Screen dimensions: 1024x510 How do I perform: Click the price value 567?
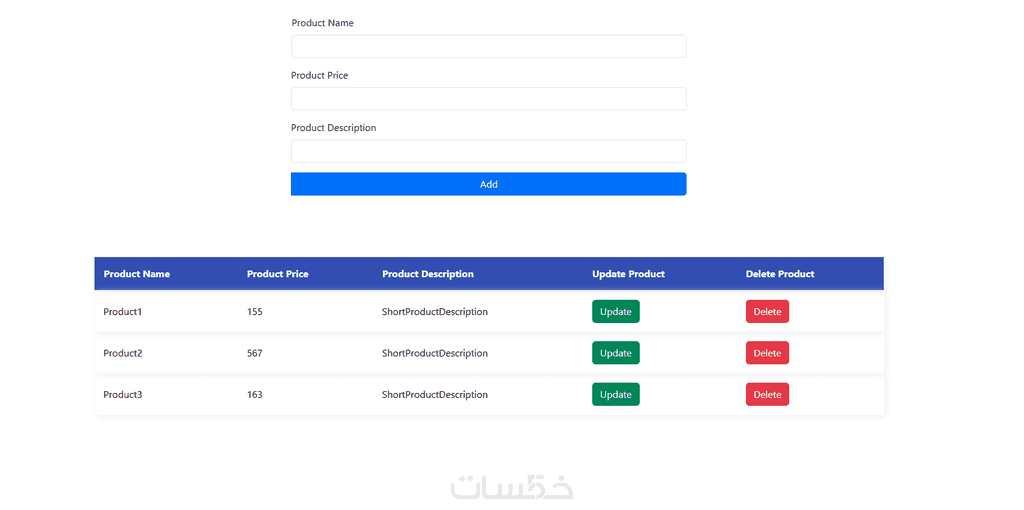(x=255, y=353)
